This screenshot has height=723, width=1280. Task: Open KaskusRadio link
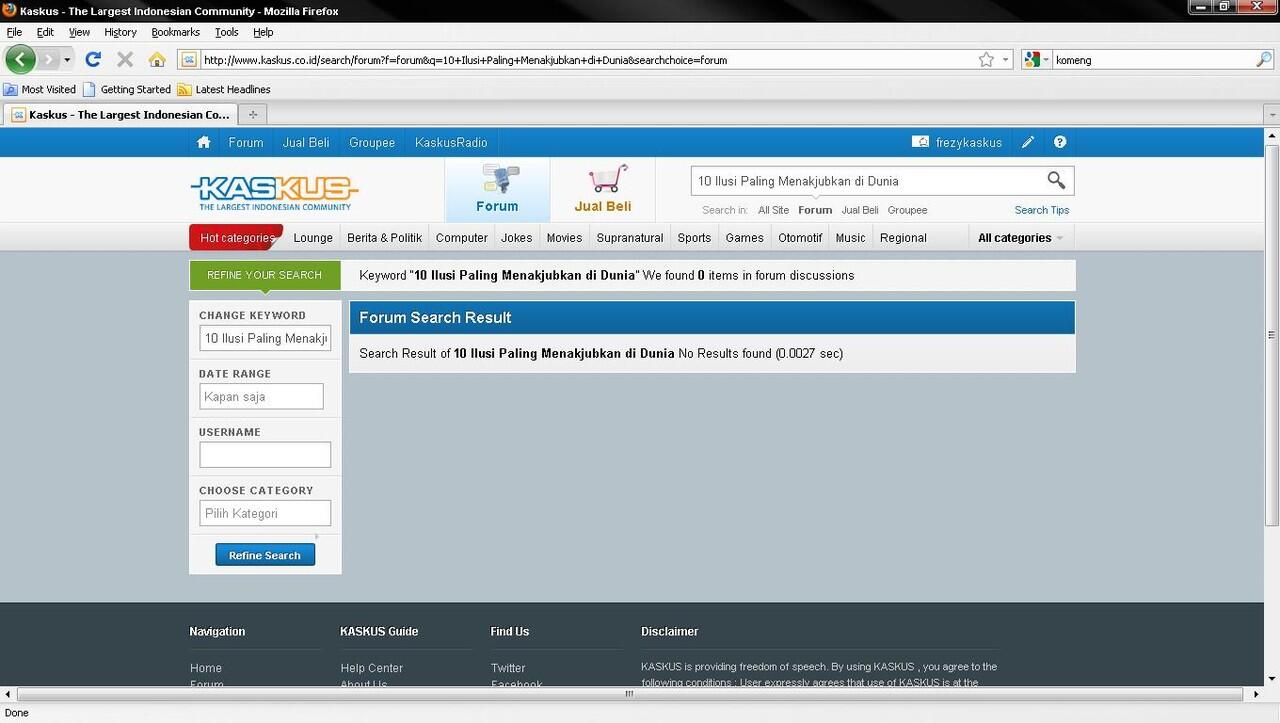(x=451, y=142)
